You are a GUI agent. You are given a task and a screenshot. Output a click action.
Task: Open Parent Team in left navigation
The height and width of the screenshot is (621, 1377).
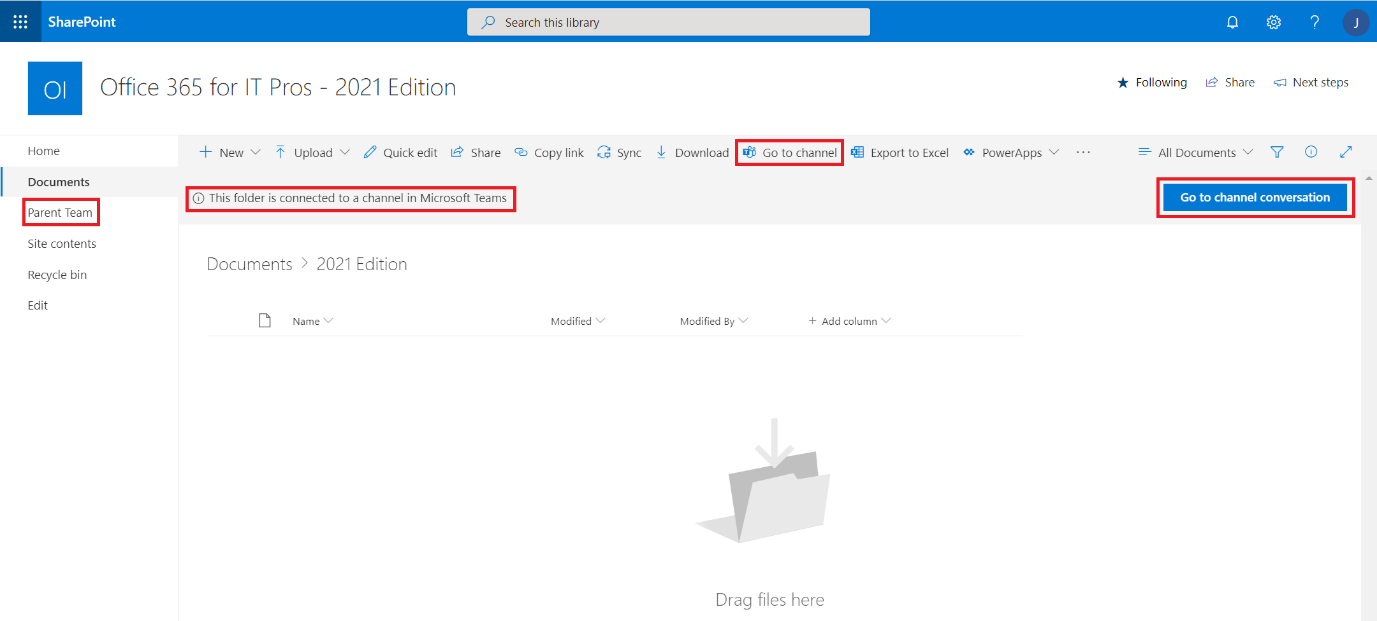[x=60, y=213]
